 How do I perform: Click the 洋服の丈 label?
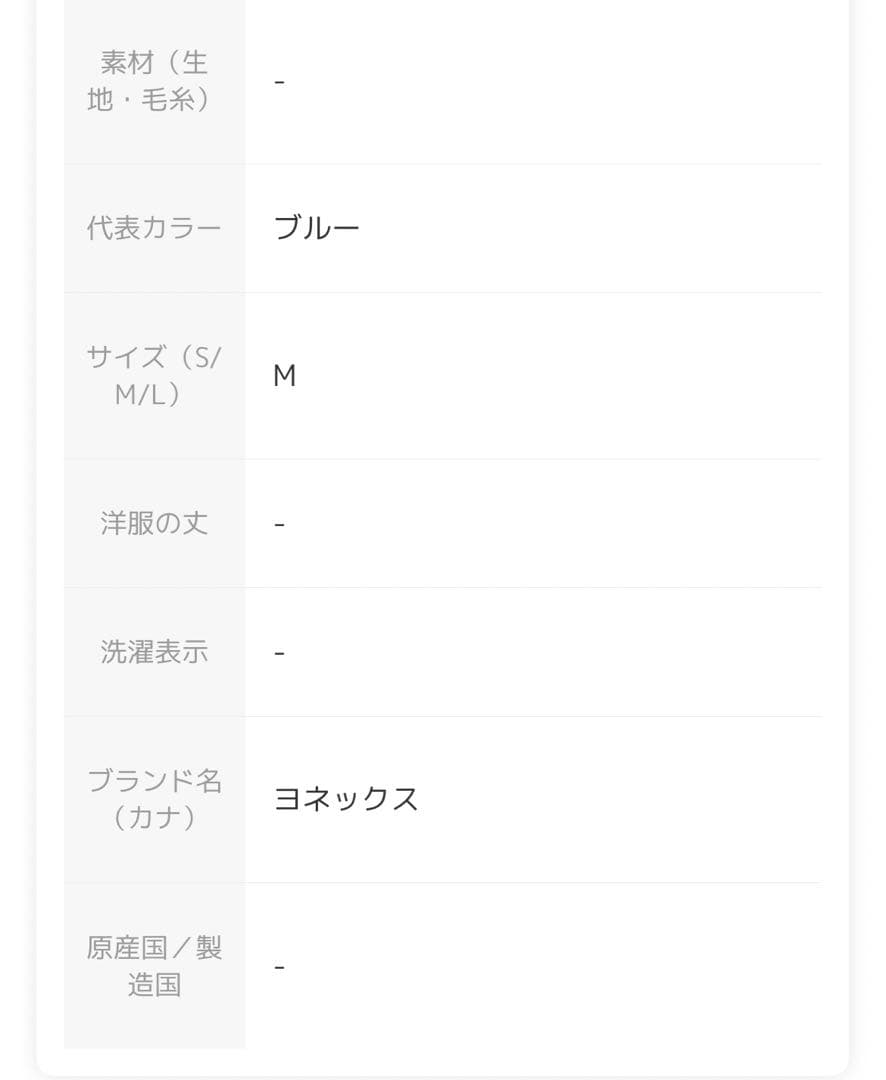pos(154,523)
